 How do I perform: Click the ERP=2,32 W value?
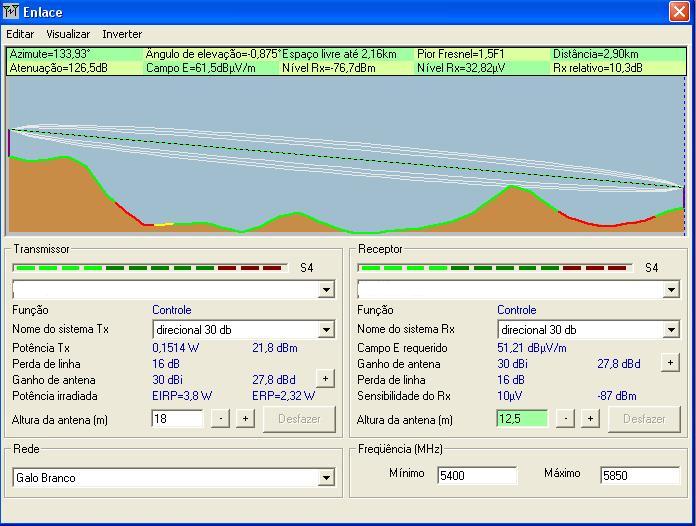pyautogui.click(x=284, y=395)
